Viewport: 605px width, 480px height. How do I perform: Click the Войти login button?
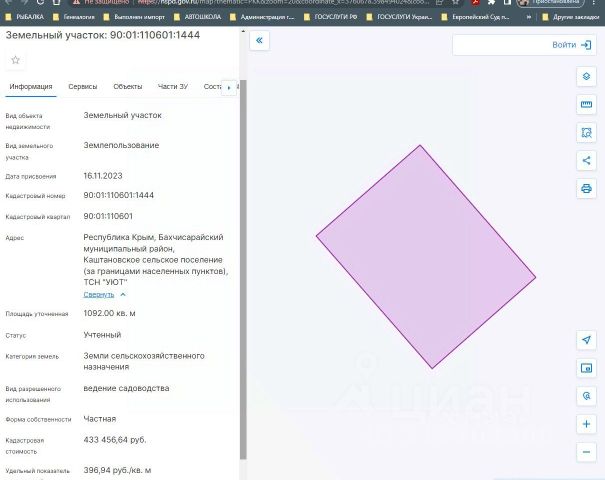pos(571,45)
